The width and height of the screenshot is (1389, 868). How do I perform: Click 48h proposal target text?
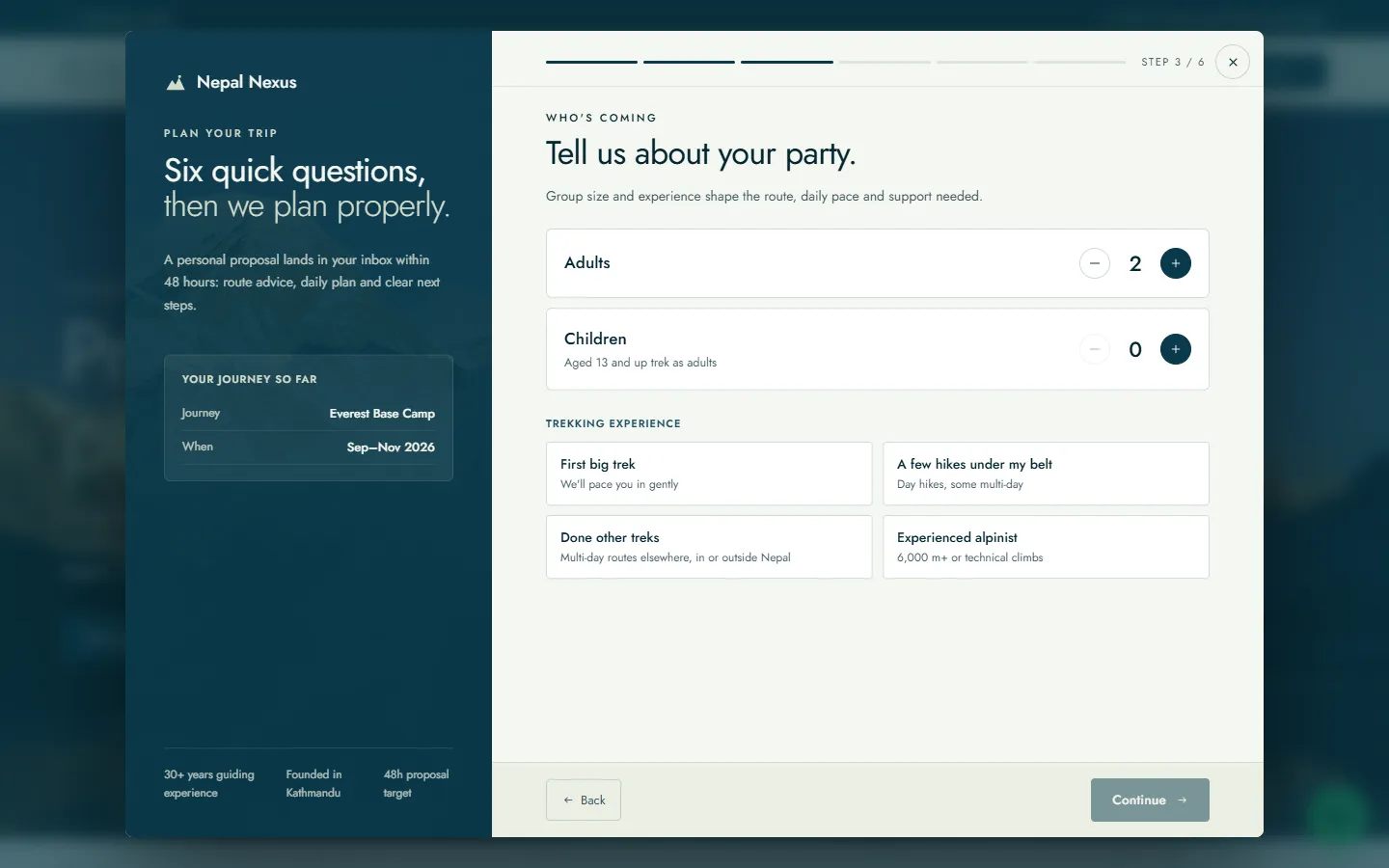pyautogui.click(x=416, y=783)
